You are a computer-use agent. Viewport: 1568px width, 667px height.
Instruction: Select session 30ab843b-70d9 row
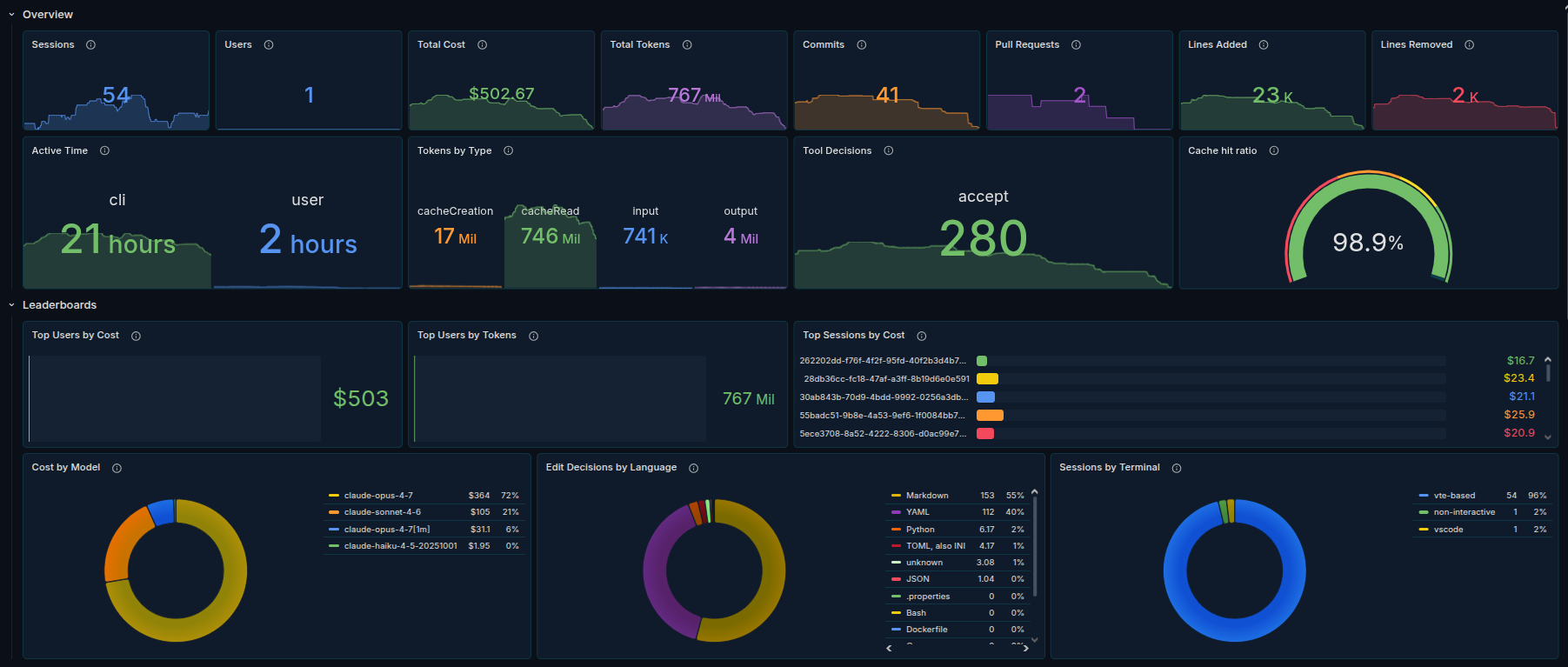(x=1169, y=397)
